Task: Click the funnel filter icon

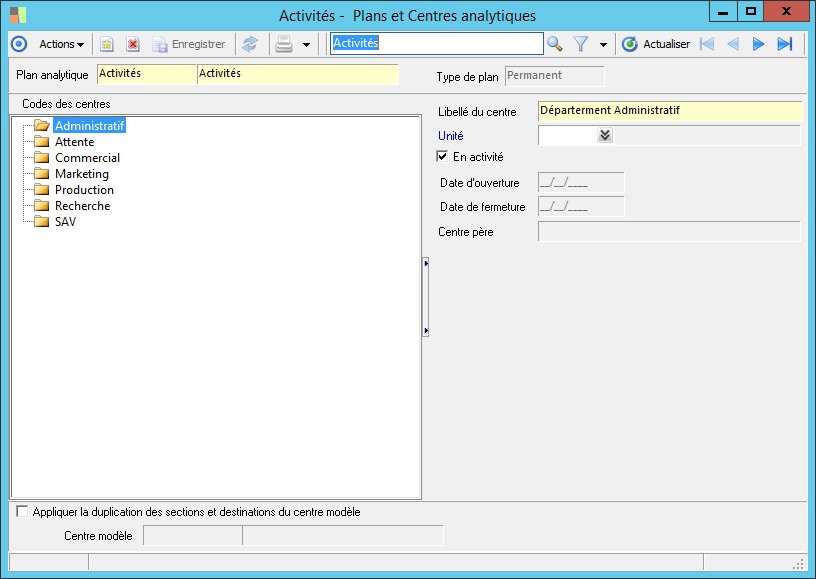Action: pyautogui.click(x=581, y=44)
